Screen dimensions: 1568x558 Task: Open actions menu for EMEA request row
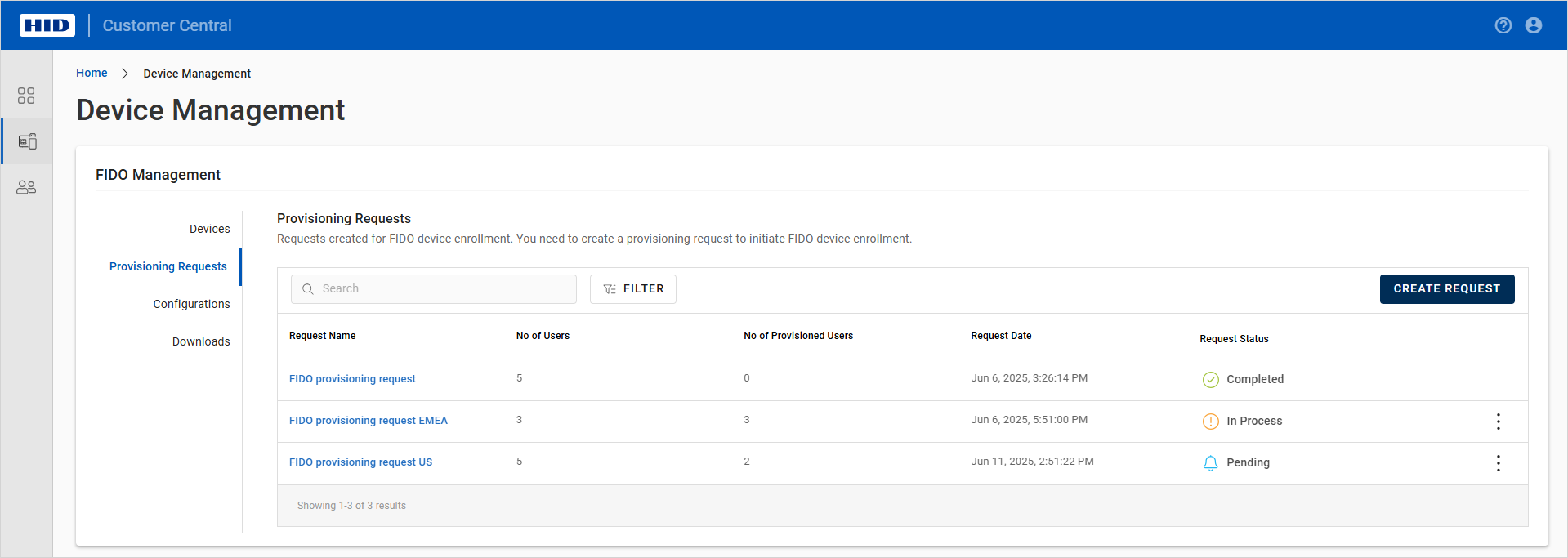click(1498, 422)
